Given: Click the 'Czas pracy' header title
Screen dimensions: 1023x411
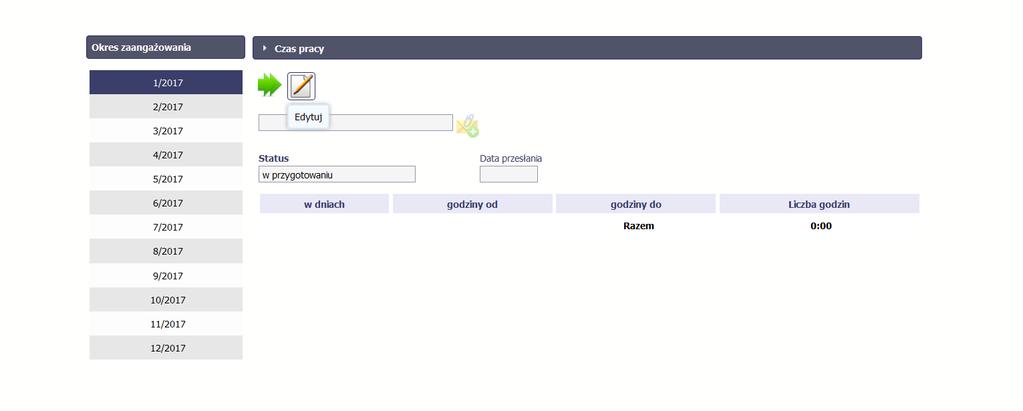Looking at the screenshot, I should point(299,49).
